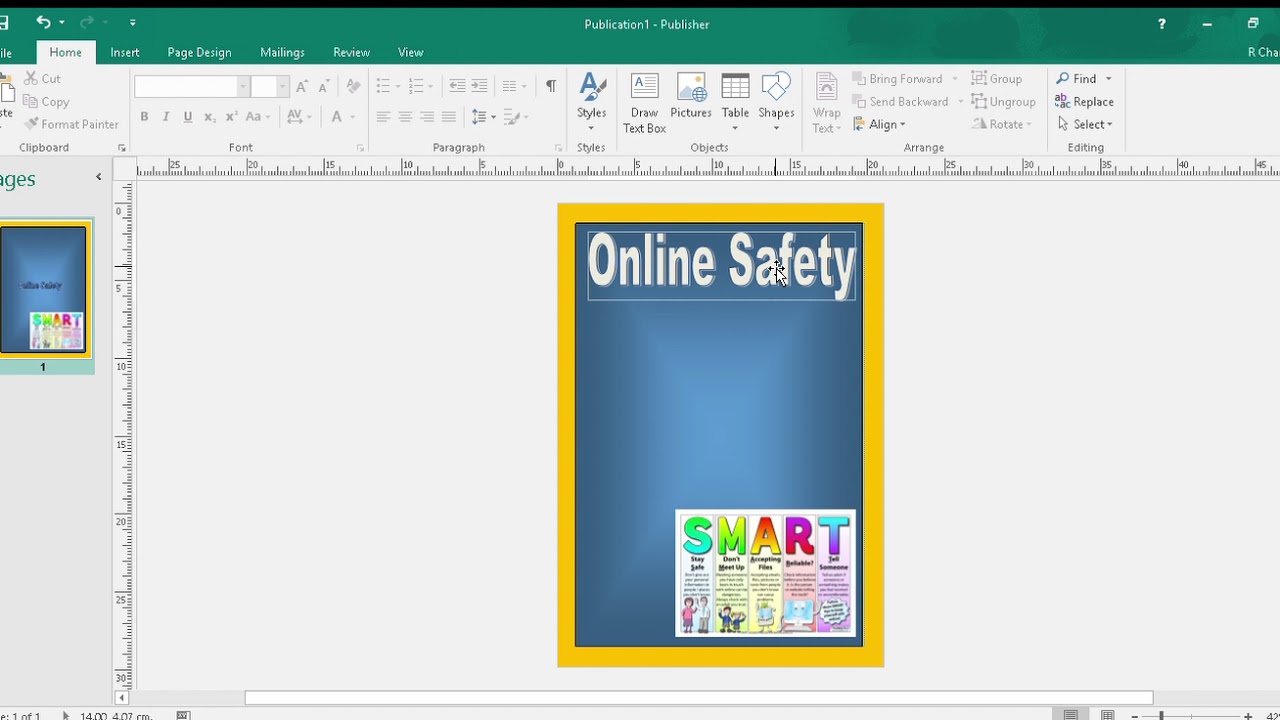Viewport: 1280px width, 720px height.
Task: Click the Online Safety title text box
Action: [721, 265]
